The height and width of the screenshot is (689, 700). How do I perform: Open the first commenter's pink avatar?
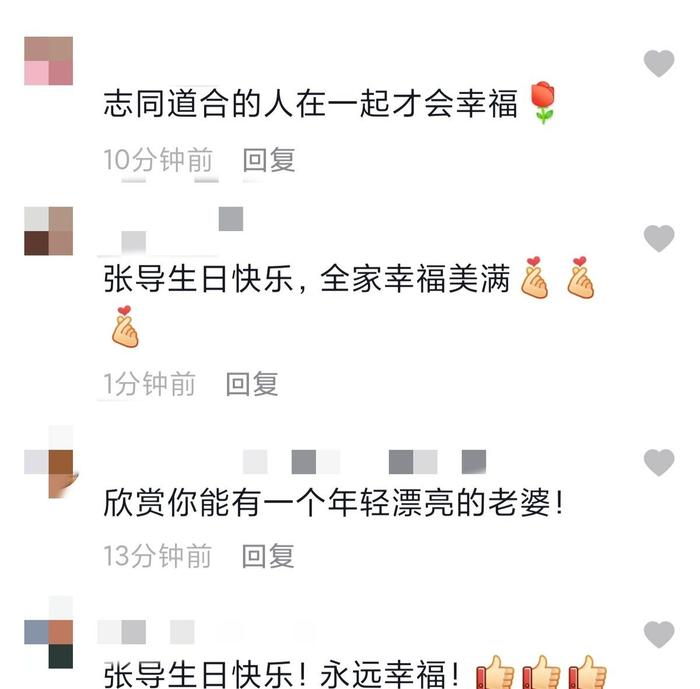point(48,61)
